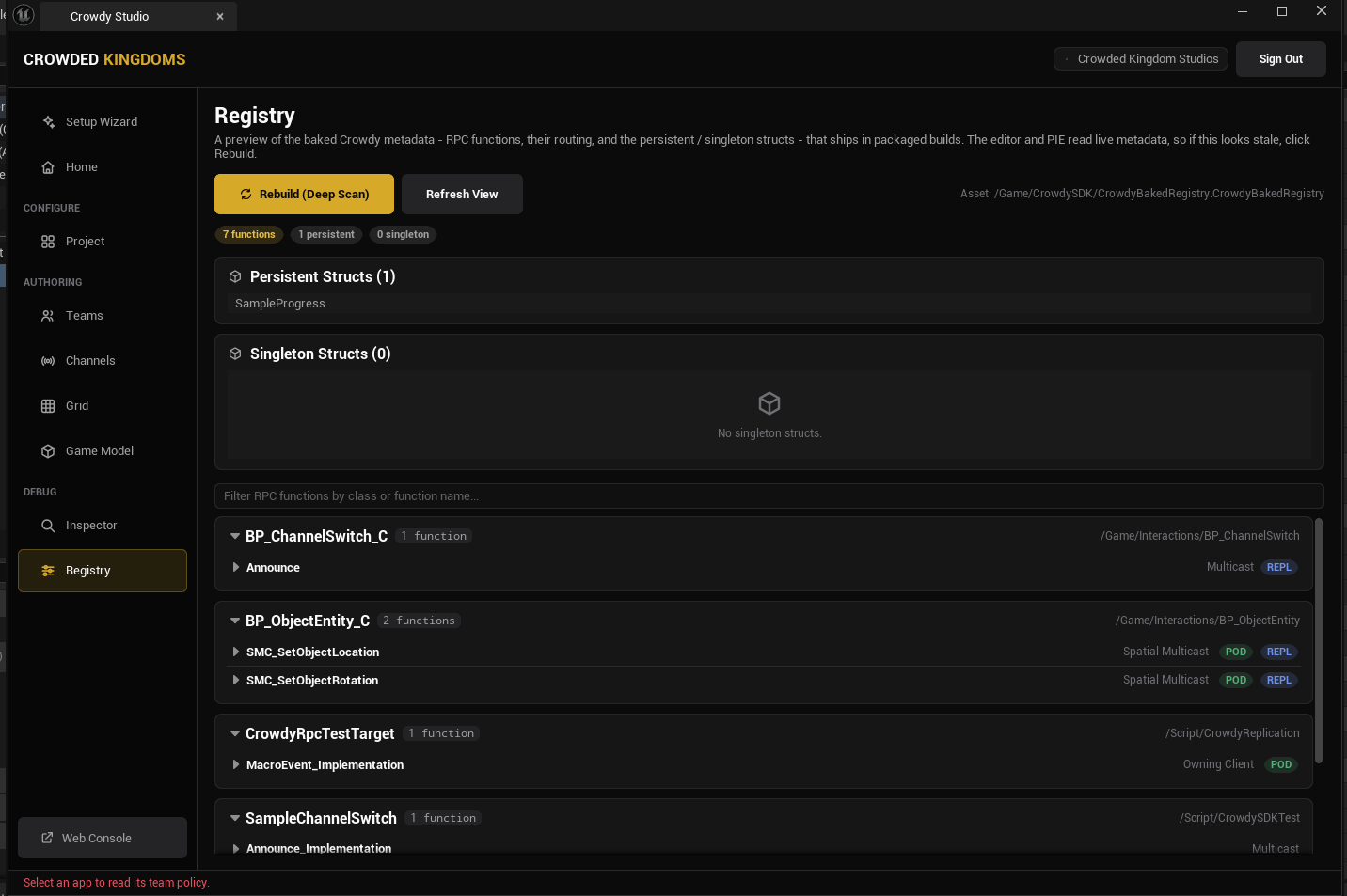
Task: Collapse the BP_ObjectEntity_C class group
Action: (235, 621)
